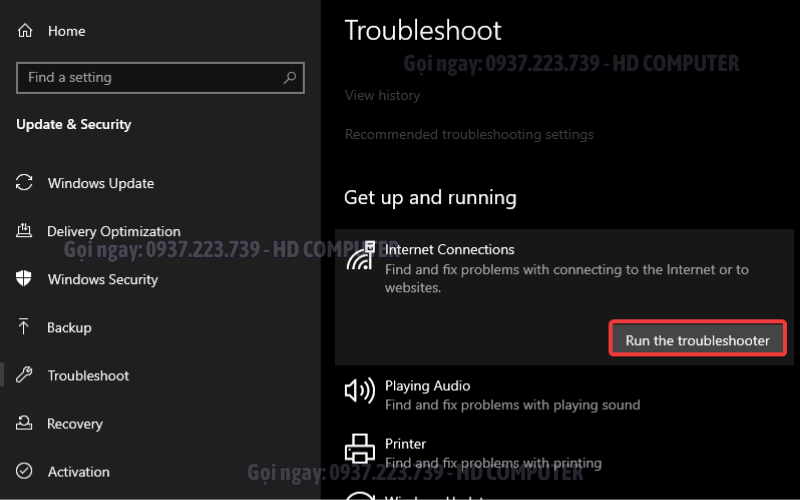Image resolution: width=800 pixels, height=500 pixels.
Task: Run the troubleshooter for Internet Connections
Action: click(x=697, y=340)
